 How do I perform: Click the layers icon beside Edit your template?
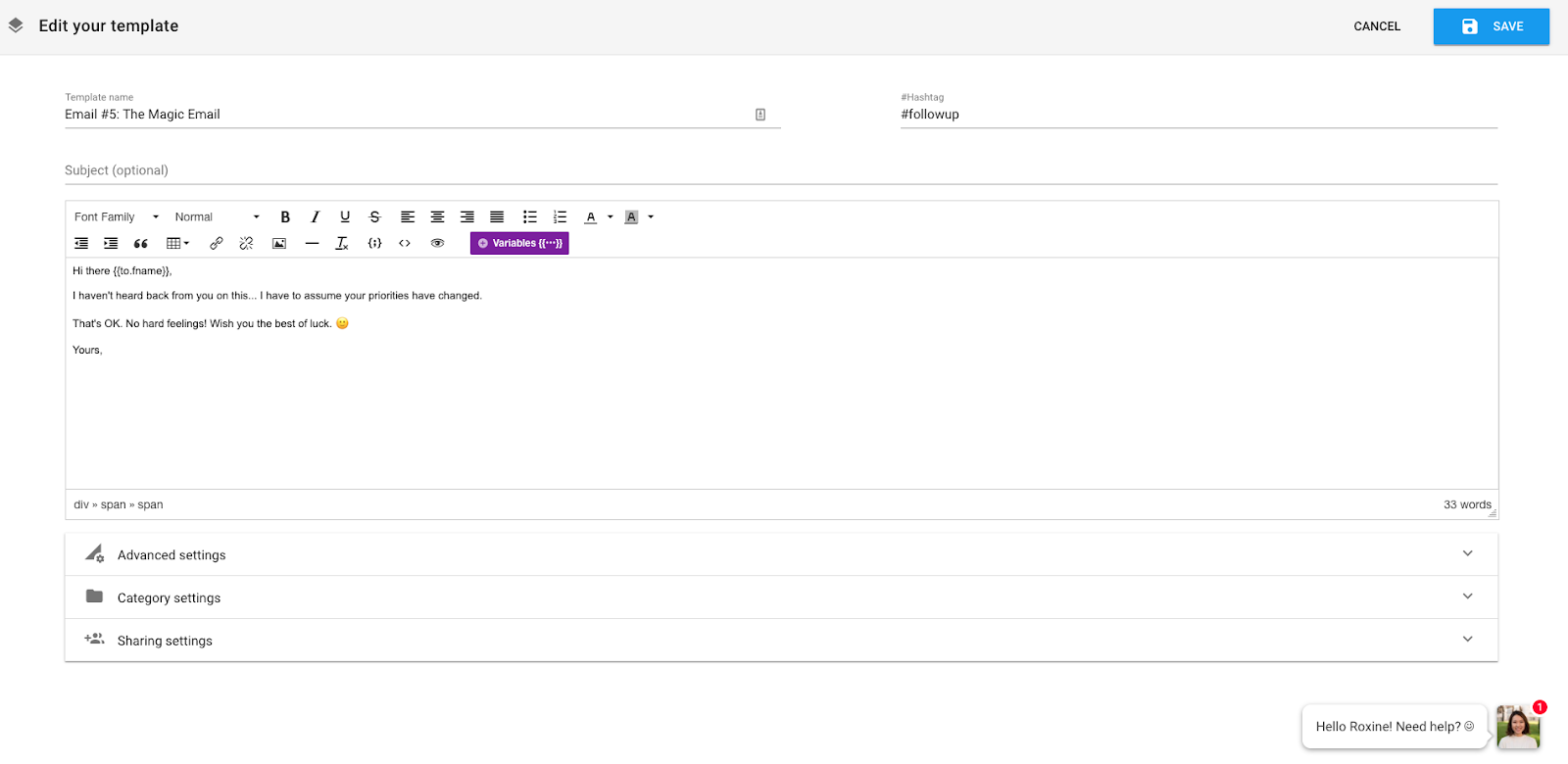(x=16, y=26)
